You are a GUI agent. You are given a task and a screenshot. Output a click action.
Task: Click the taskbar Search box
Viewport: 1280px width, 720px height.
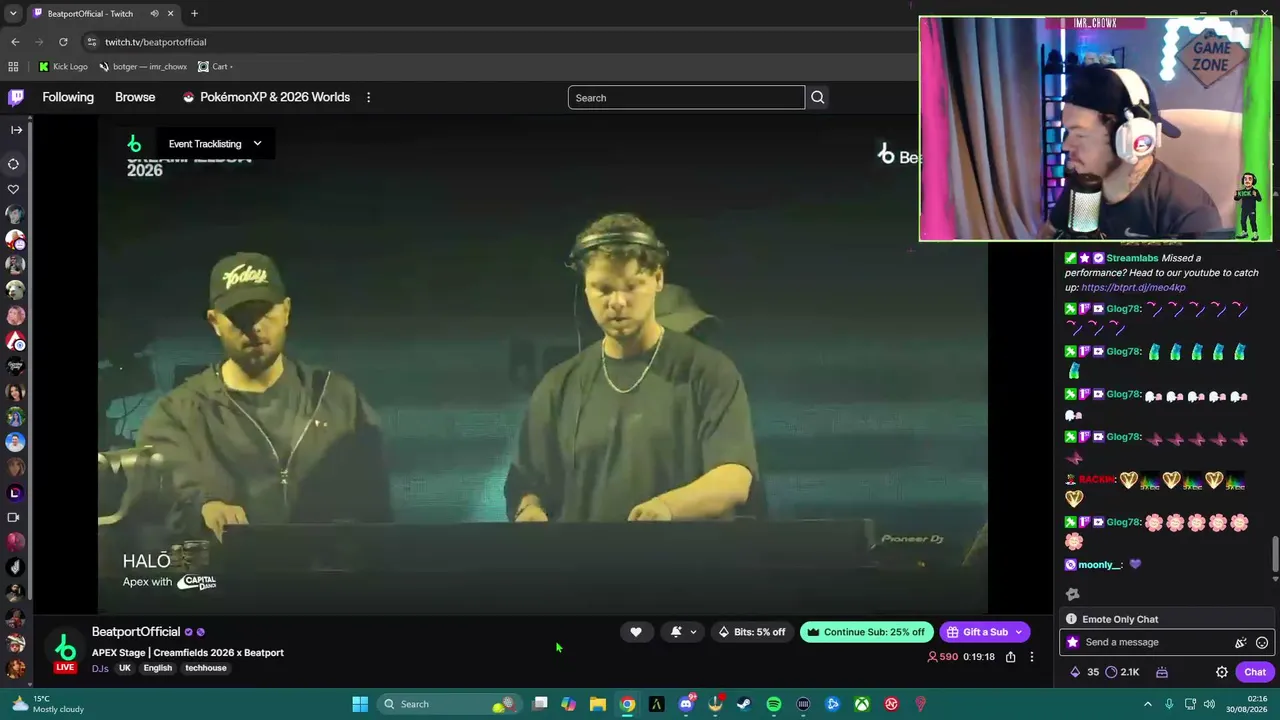[x=449, y=704]
